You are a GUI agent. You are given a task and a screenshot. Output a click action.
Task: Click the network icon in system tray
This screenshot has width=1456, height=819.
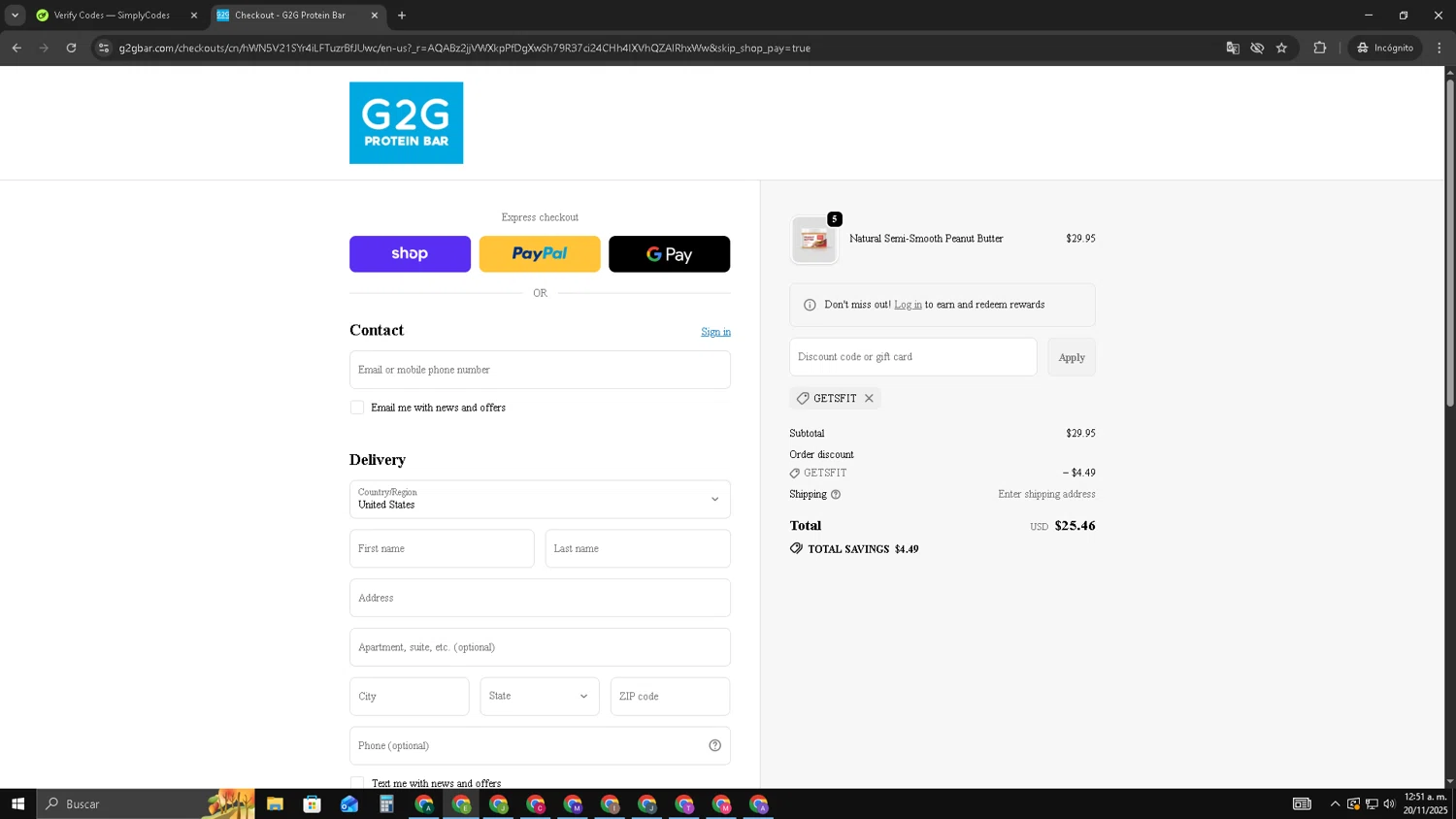click(1372, 803)
